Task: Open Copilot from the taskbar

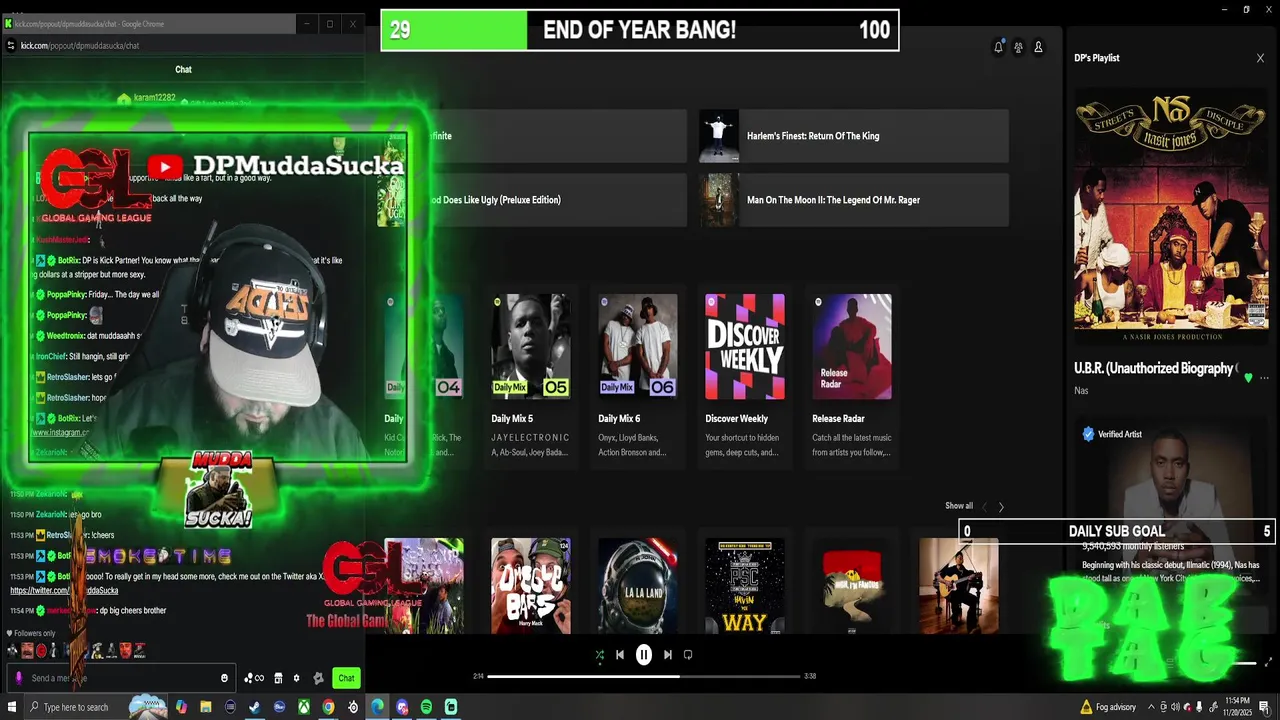Action: pos(181,707)
